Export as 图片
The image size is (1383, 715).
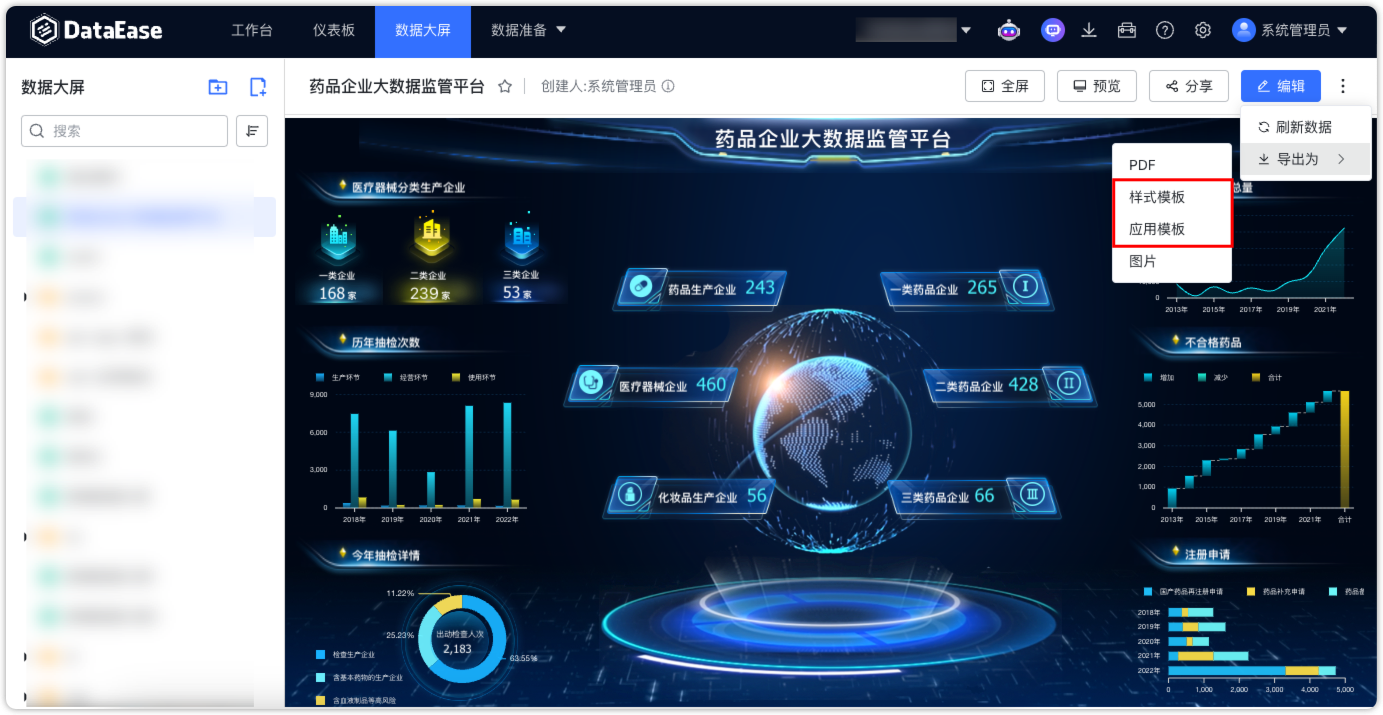[1172, 261]
